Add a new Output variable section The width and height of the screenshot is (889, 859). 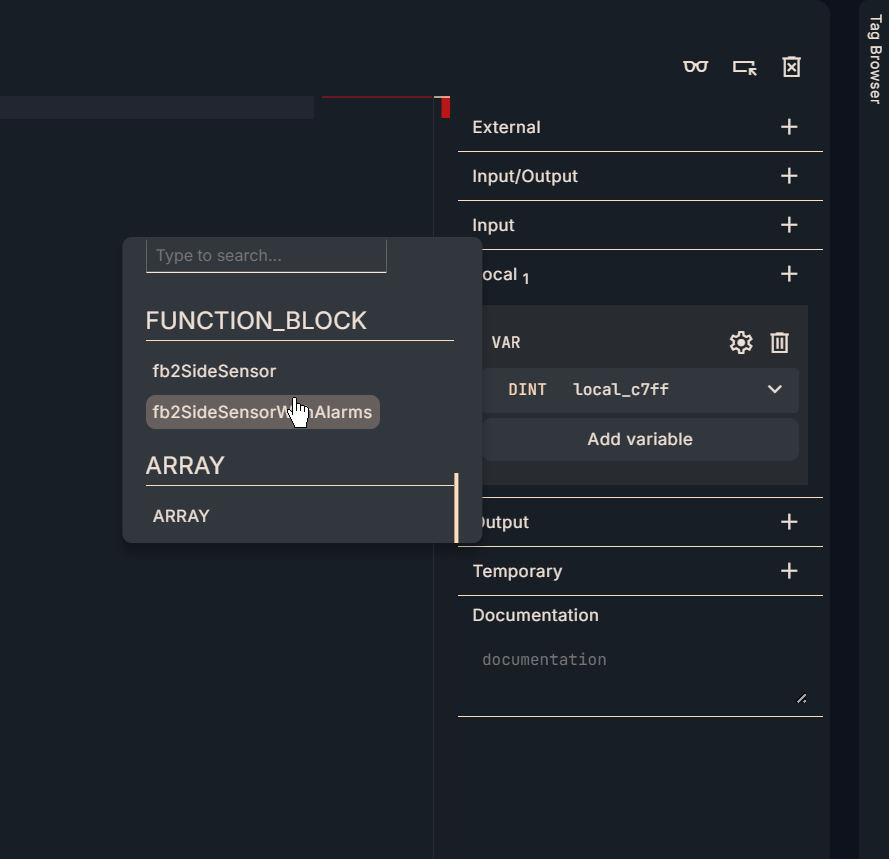point(789,522)
